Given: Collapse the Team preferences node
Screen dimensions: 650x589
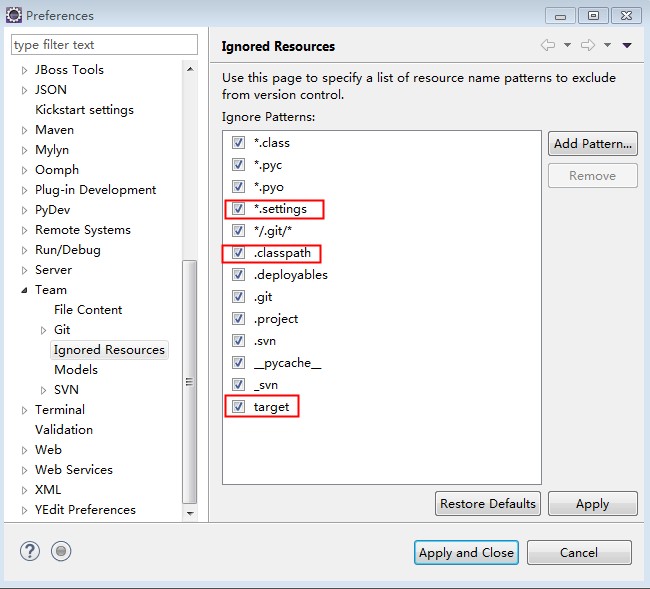Looking at the screenshot, I should click(24, 290).
